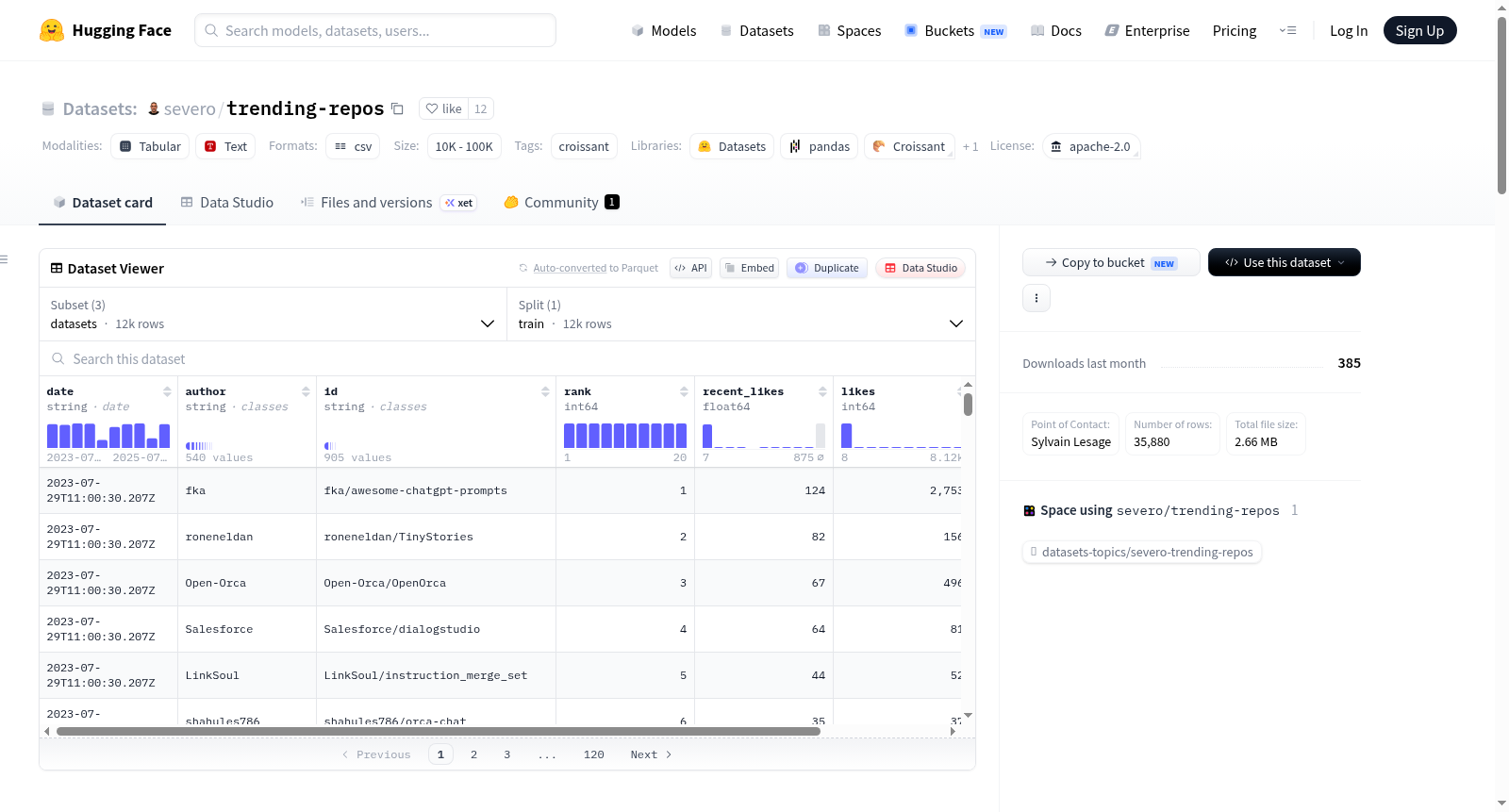Click the horizontal table scrollbar
Screen dimensions: 1509x812
[x=439, y=731]
